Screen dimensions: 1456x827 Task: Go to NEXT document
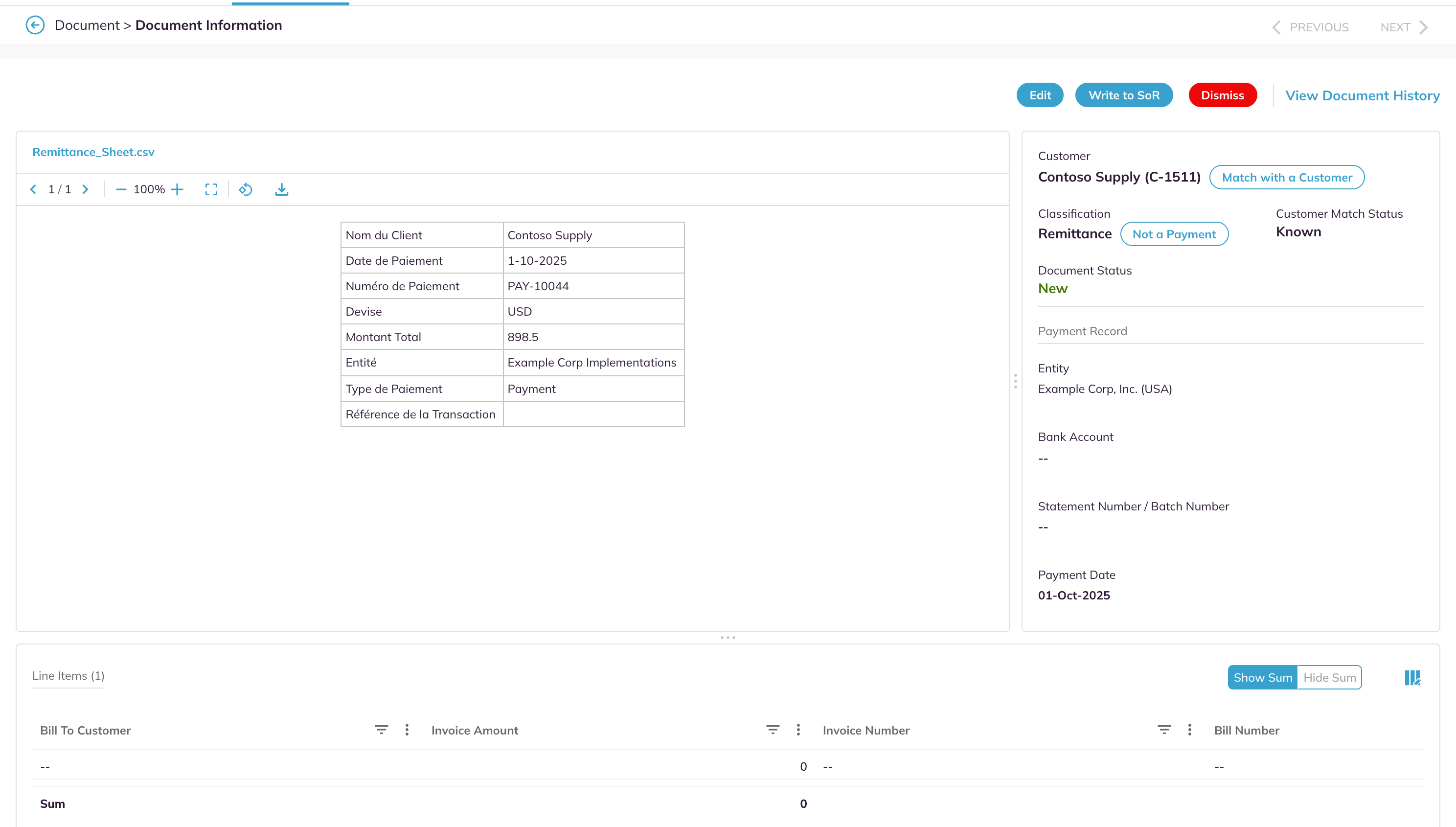click(x=1404, y=27)
